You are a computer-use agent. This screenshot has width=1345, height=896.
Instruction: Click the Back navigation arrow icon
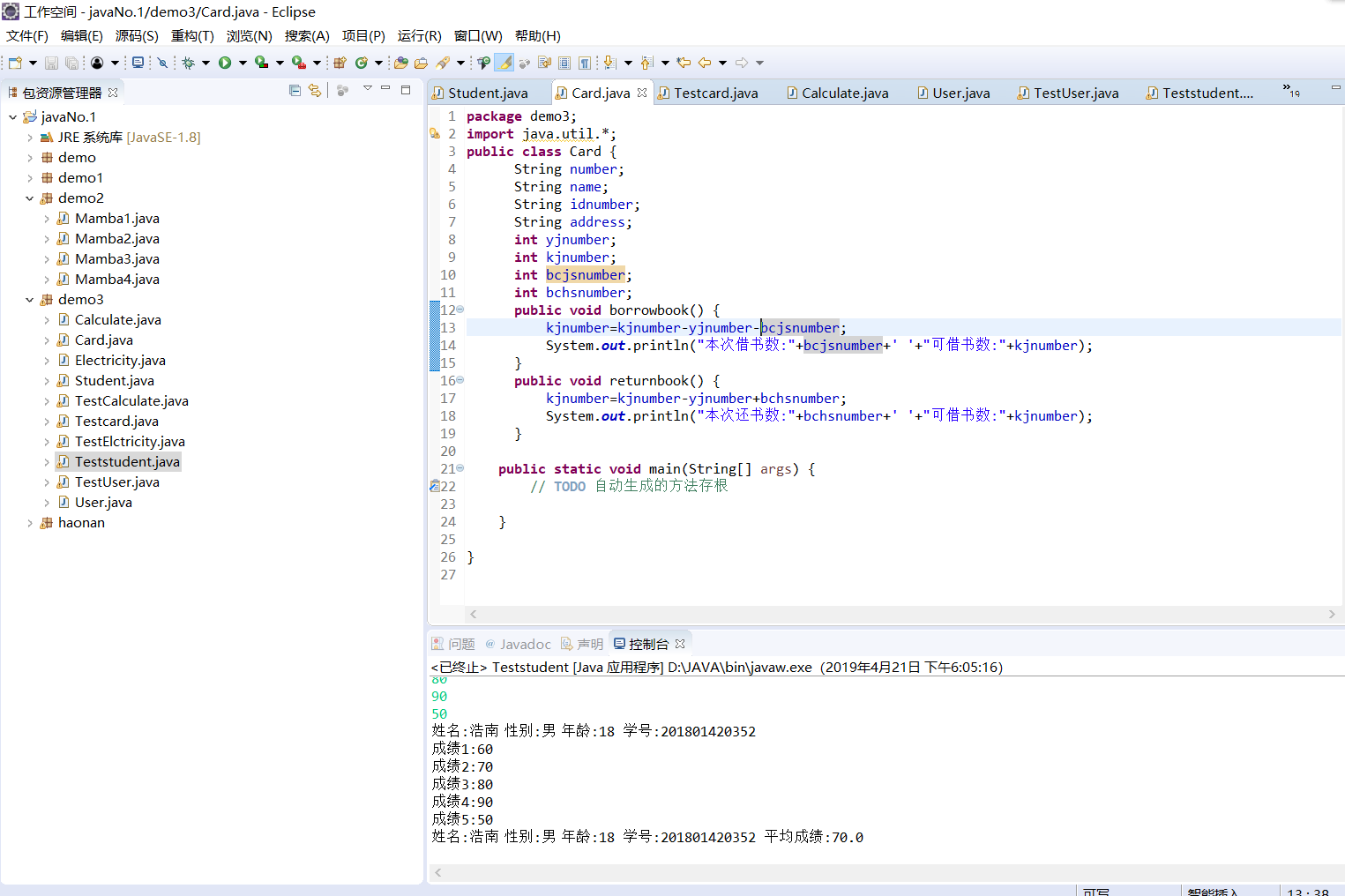pyautogui.click(x=705, y=63)
